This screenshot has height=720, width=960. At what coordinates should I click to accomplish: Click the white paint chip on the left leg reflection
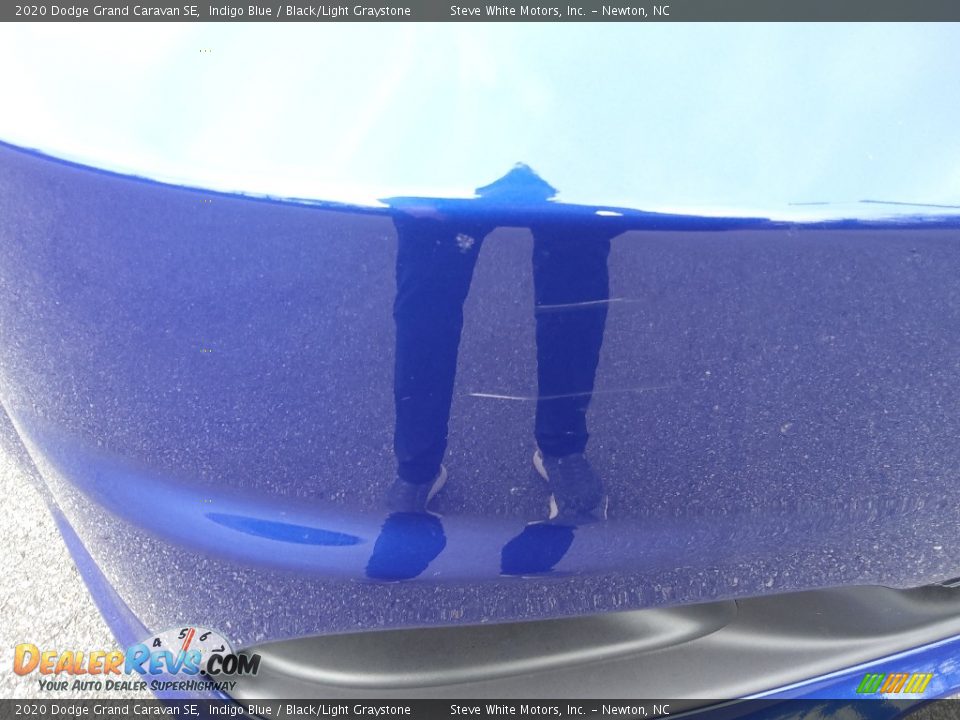click(x=464, y=241)
